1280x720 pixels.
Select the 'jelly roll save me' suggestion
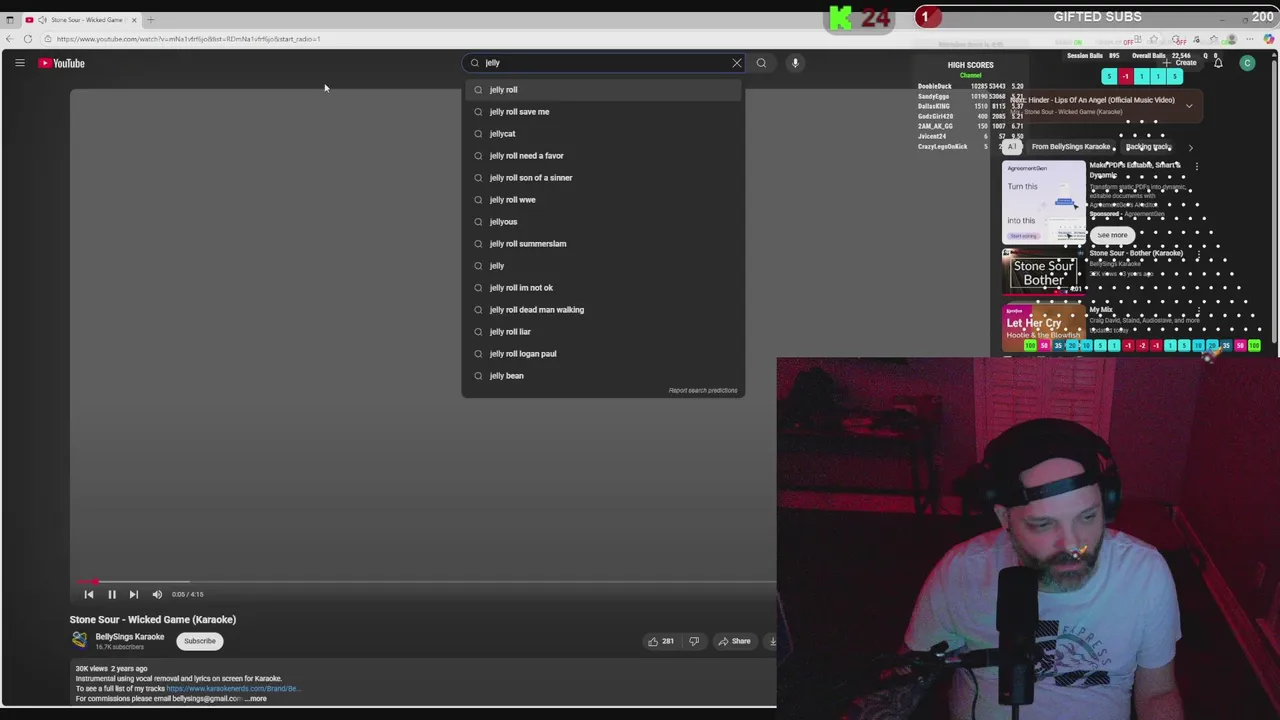tap(602, 112)
